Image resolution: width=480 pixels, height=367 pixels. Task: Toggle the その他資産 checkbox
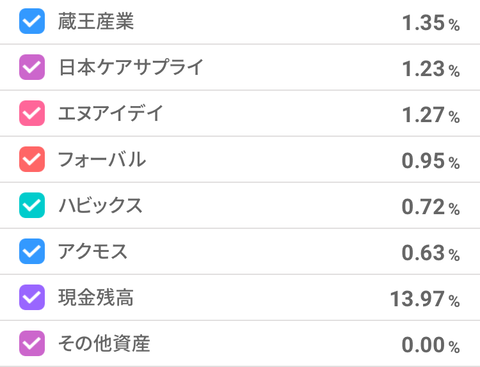click(x=32, y=343)
